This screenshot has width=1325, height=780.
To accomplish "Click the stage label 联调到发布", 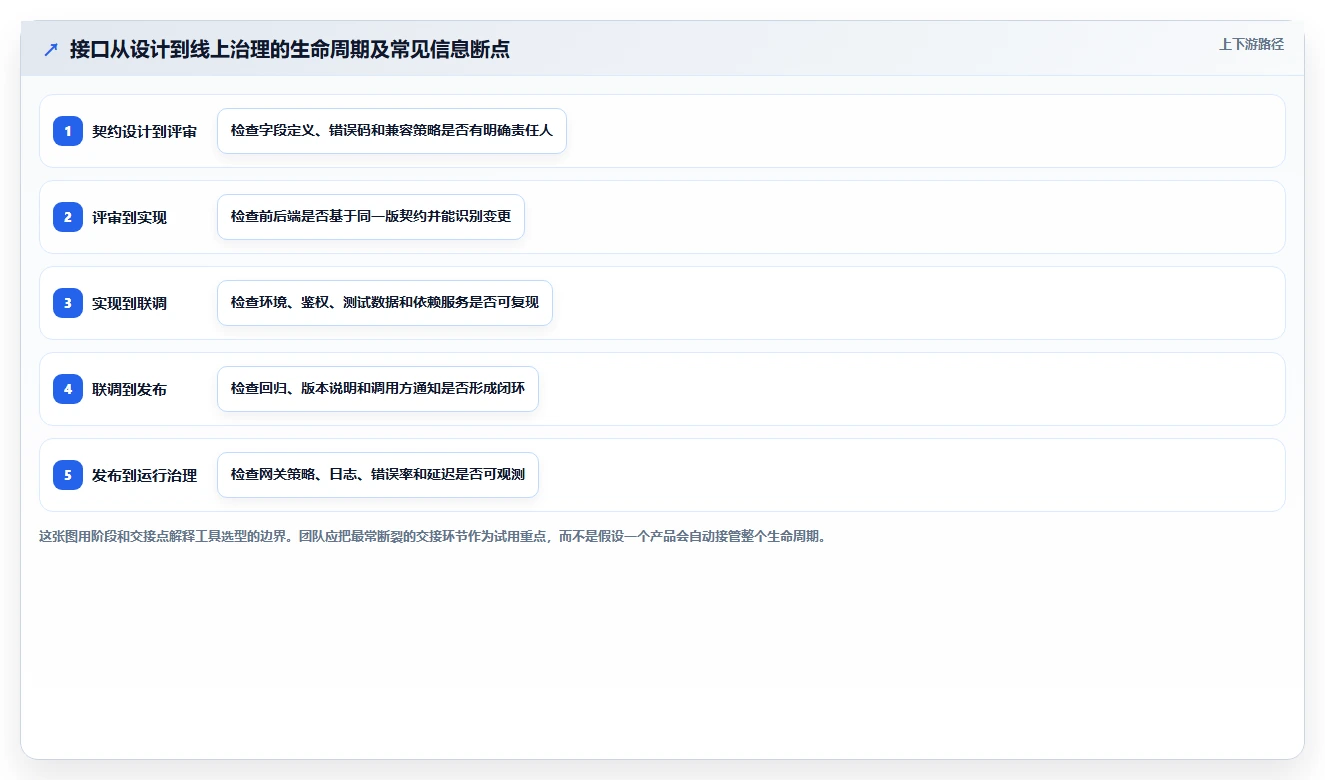I will click(129, 390).
